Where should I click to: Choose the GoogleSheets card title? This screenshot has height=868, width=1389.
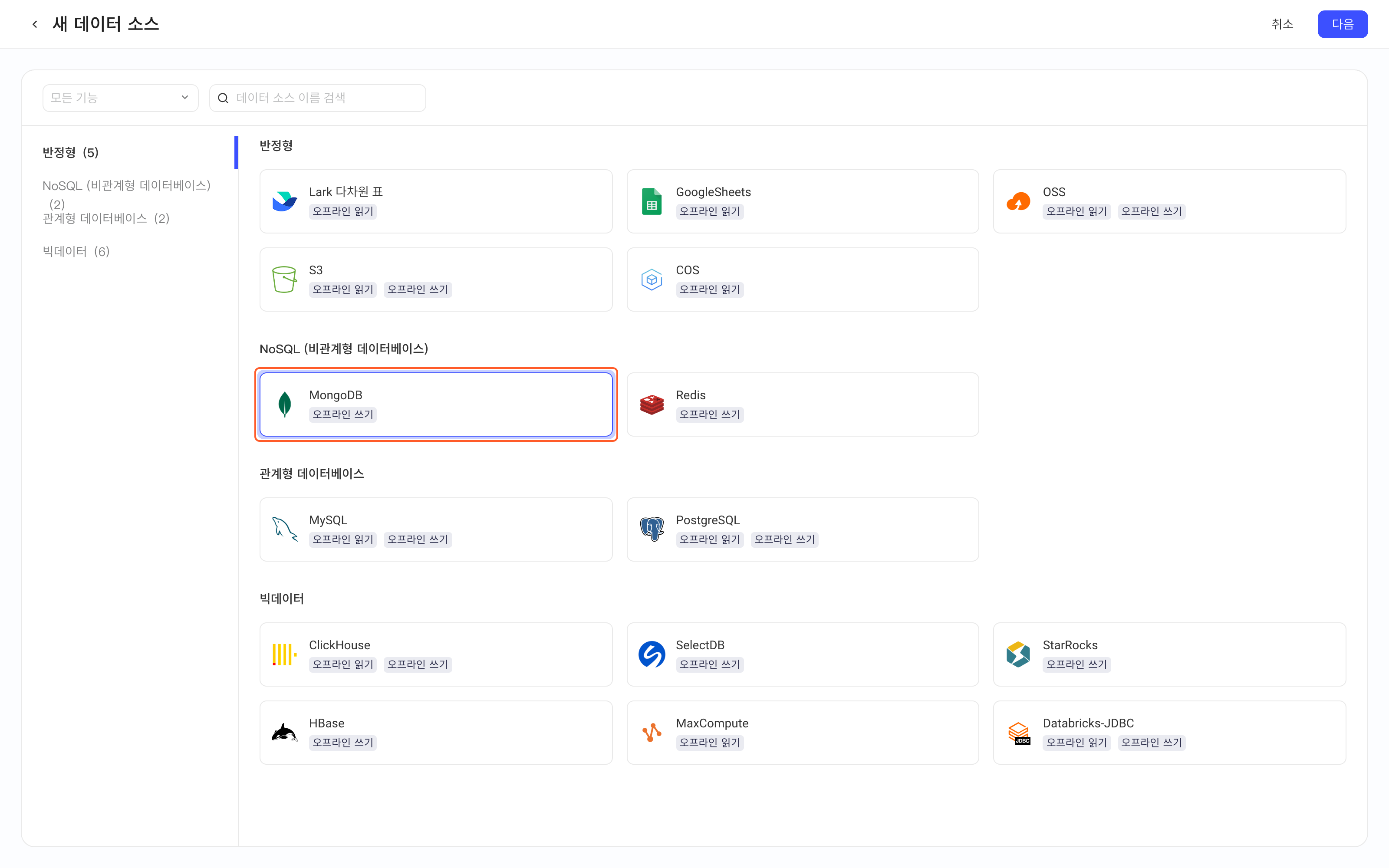(714, 192)
